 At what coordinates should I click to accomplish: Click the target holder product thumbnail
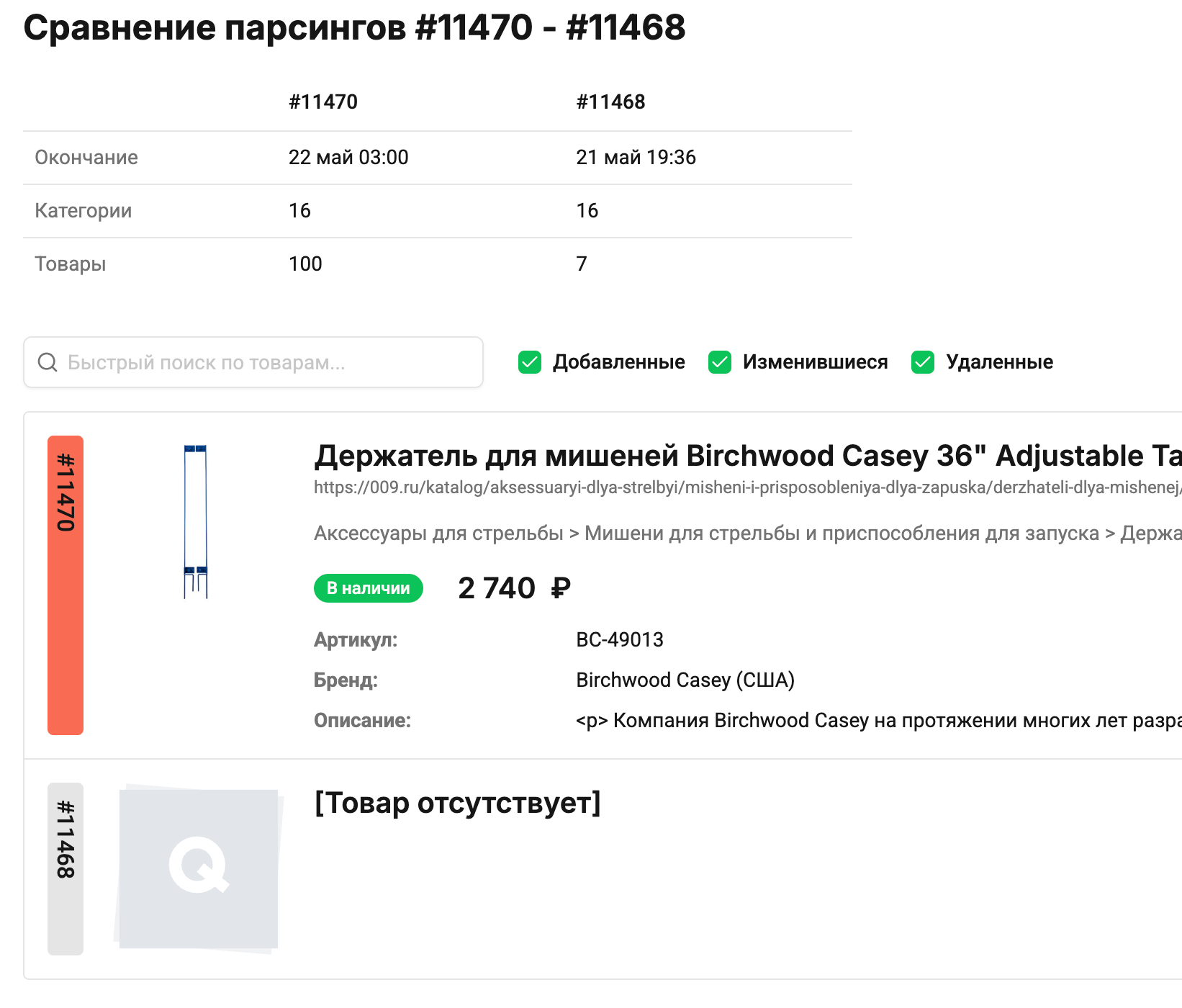tap(196, 522)
